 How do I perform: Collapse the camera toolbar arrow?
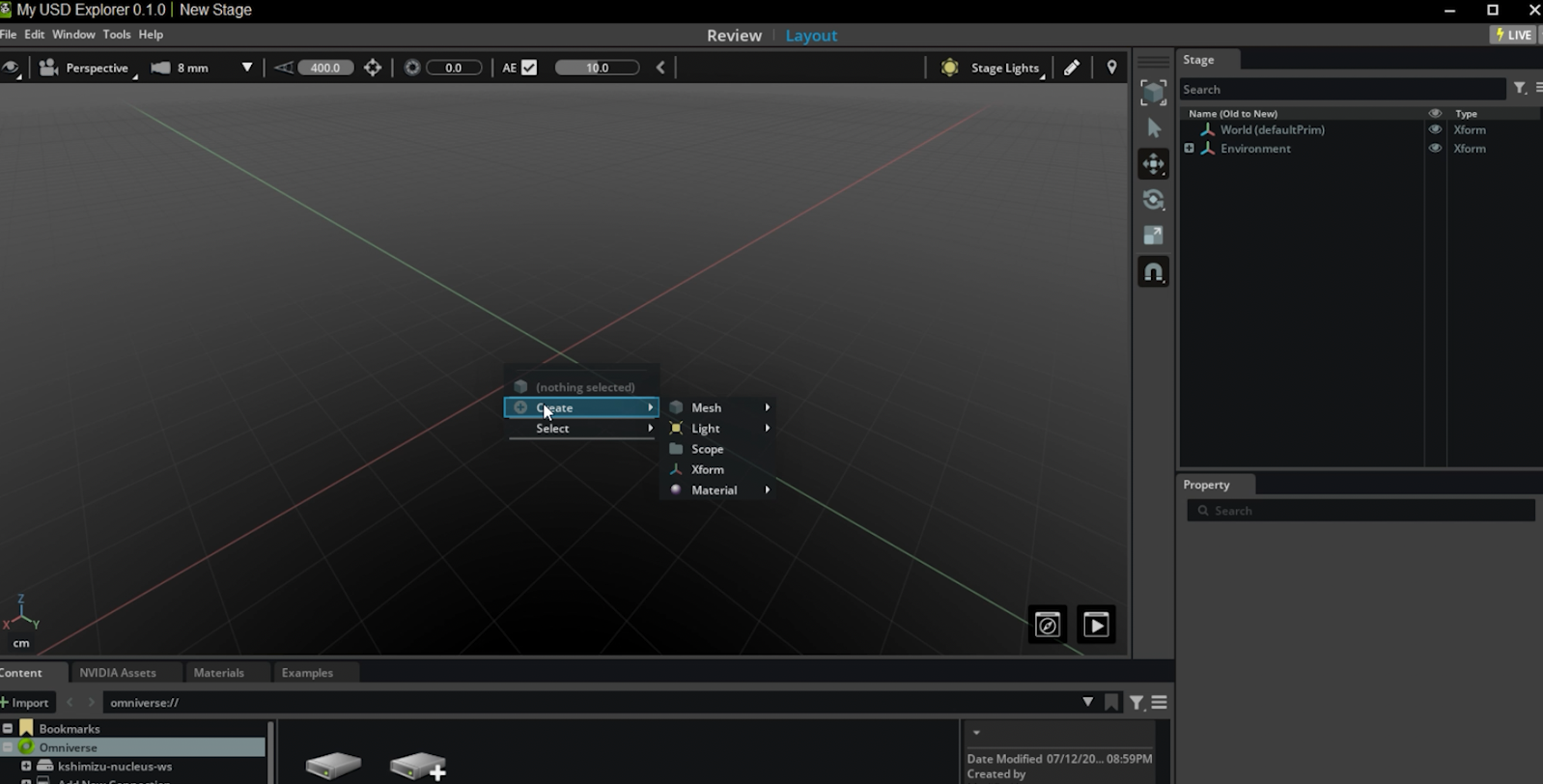click(660, 68)
